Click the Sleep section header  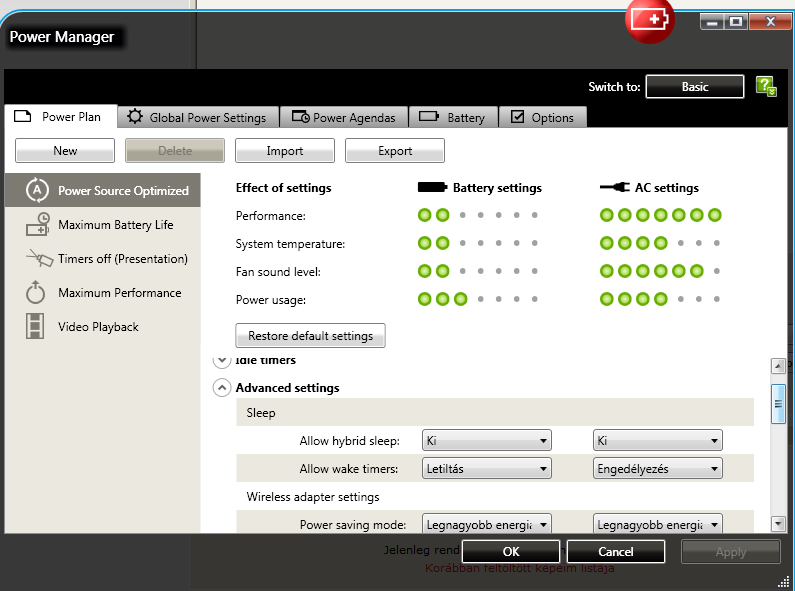pyautogui.click(x=495, y=413)
